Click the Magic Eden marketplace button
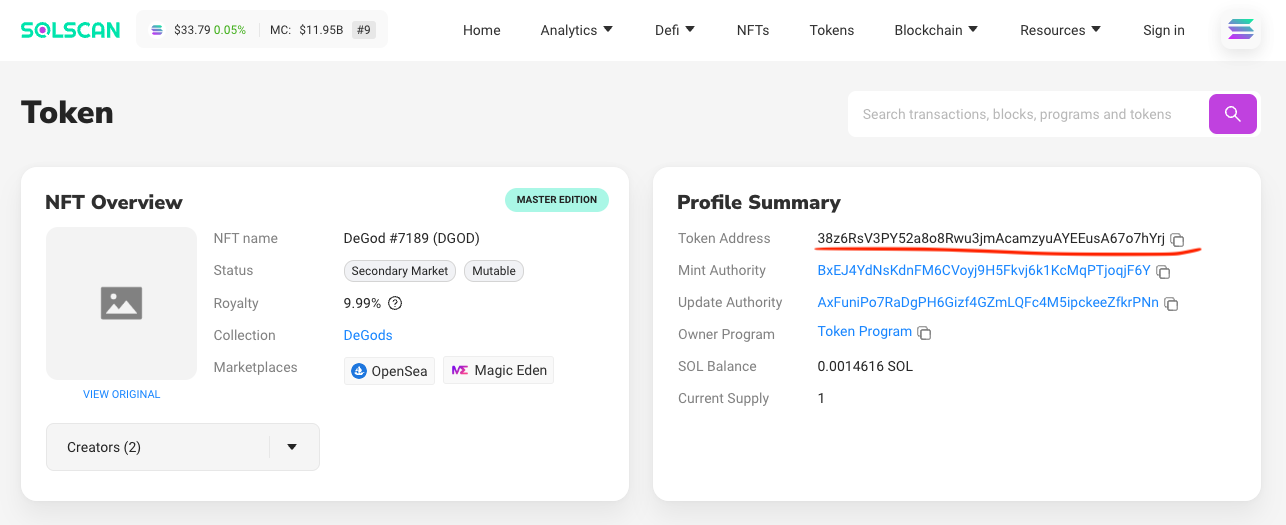 (498, 370)
